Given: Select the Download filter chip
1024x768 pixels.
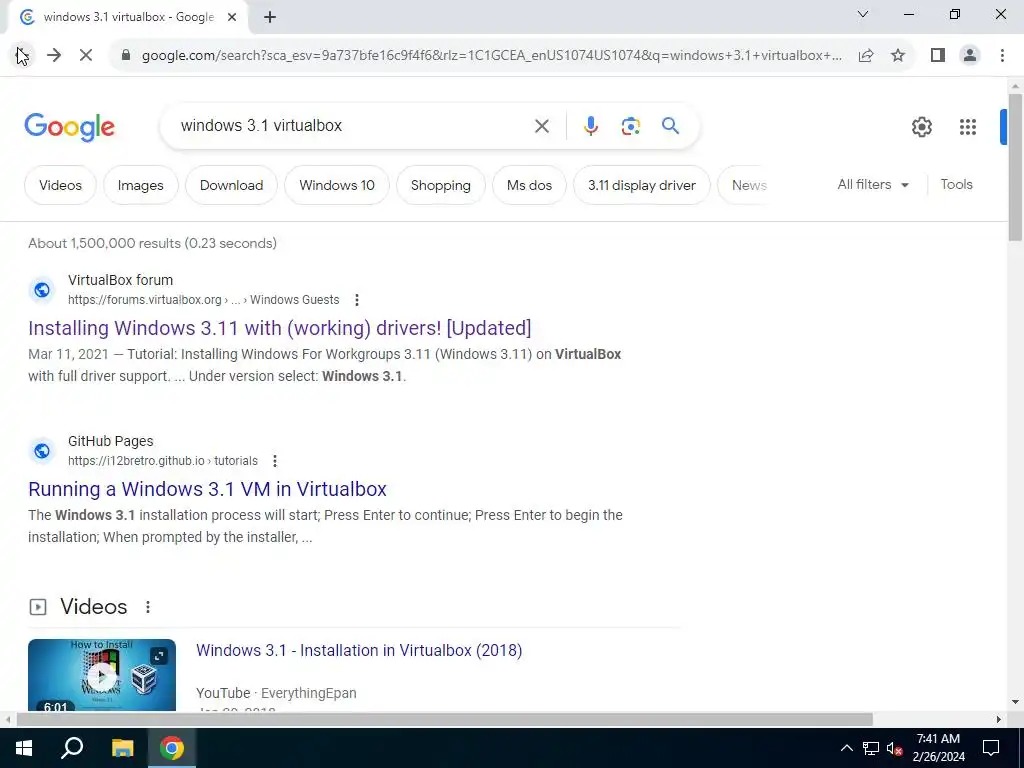Looking at the screenshot, I should pyautogui.click(x=231, y=185).
